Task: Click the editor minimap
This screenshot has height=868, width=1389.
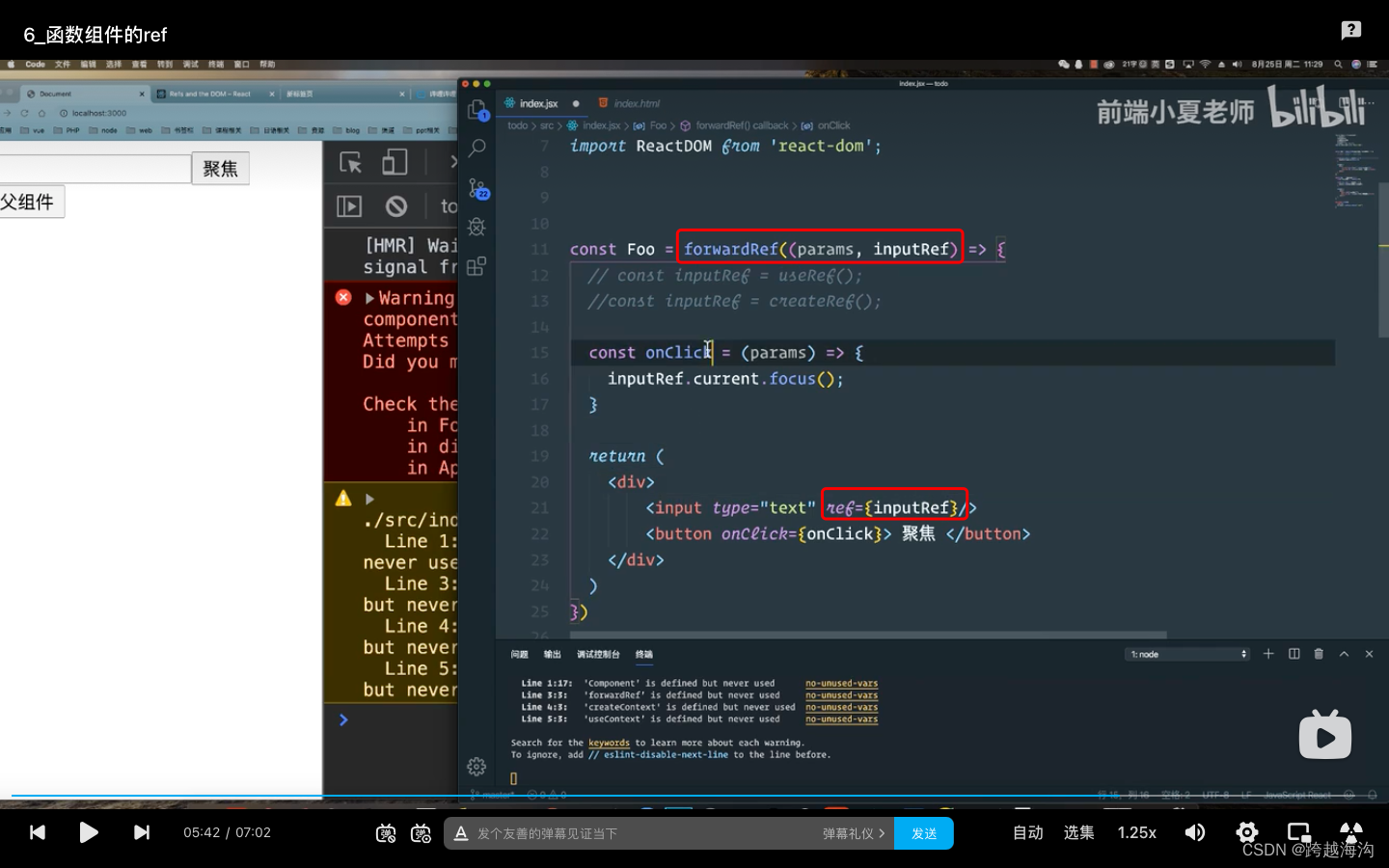Action: 1354,172
